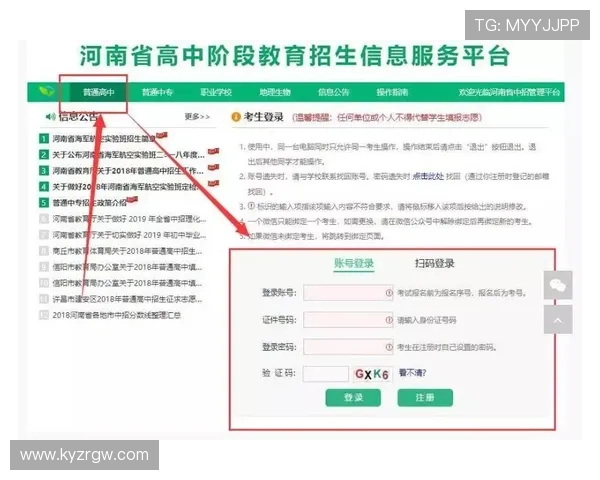
Task: Click the green leaf logo in the navigation bar
Action: (x=46, y=92)
